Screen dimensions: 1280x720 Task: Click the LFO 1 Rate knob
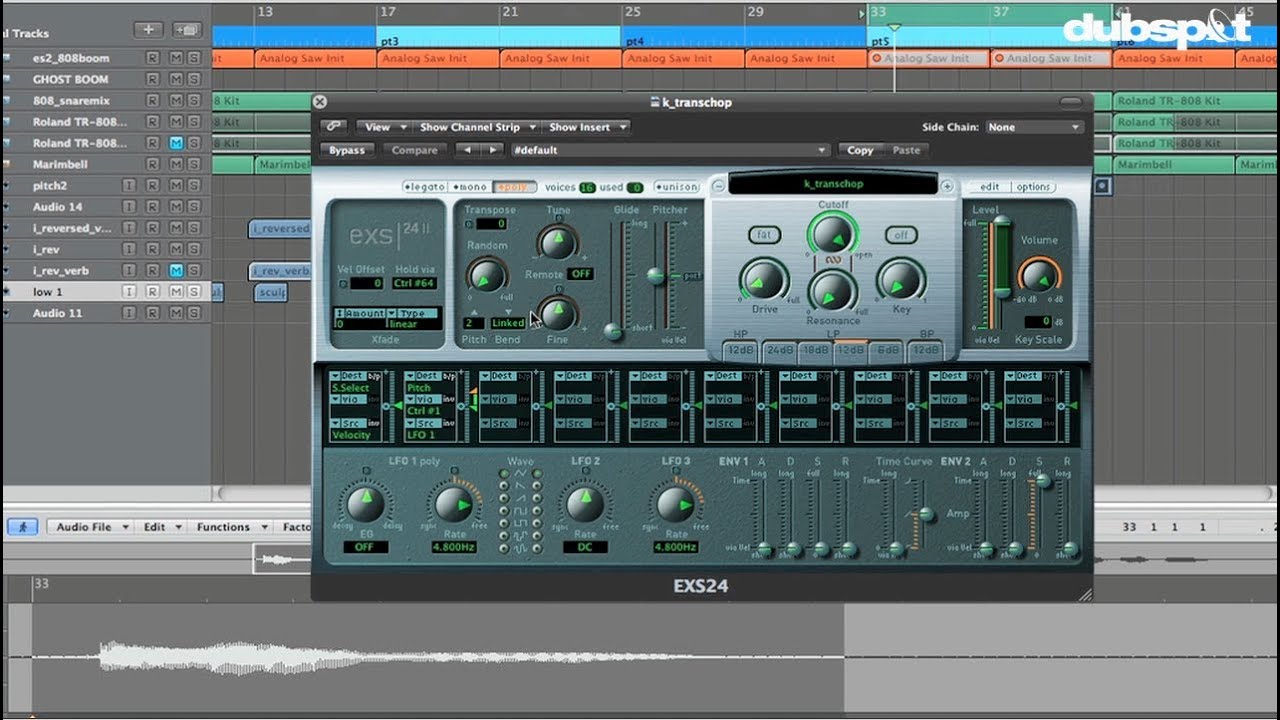pos(453,503)
